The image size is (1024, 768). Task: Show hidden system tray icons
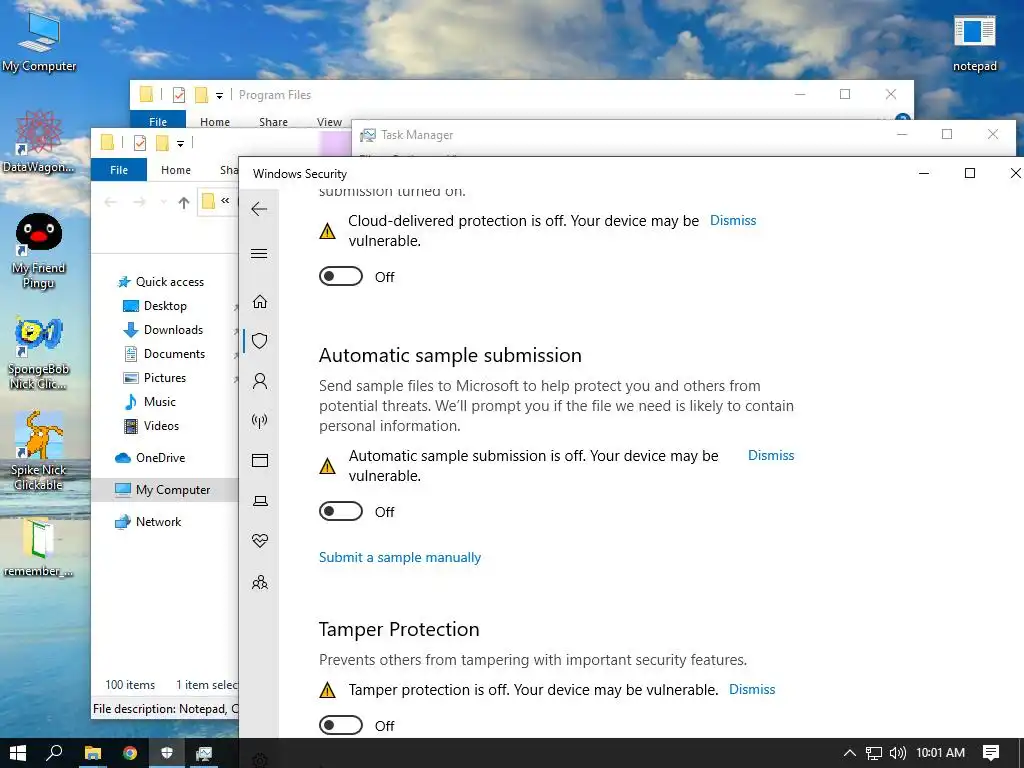point(849,753)
